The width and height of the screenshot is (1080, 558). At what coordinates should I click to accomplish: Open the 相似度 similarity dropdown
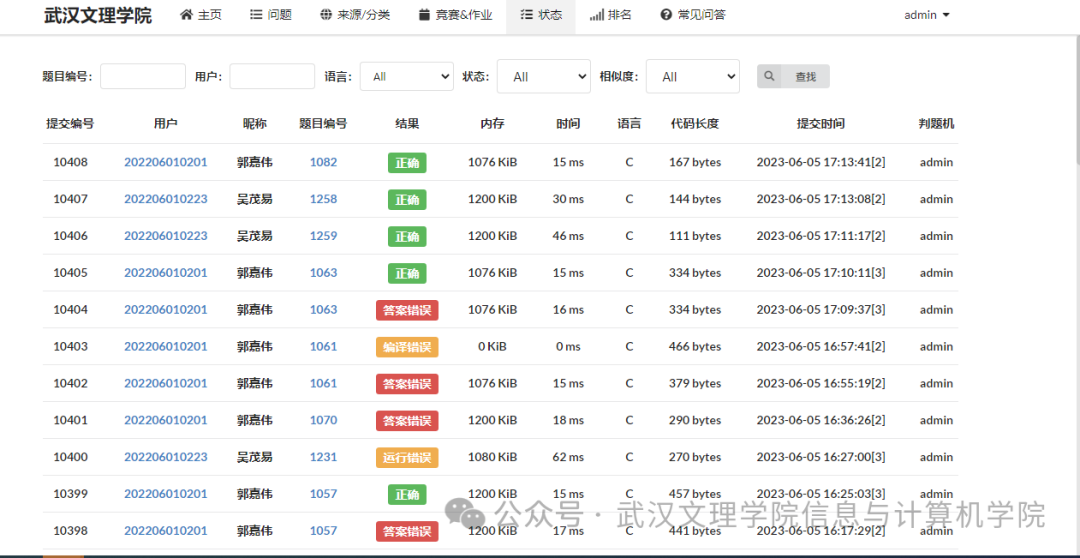pos(692,77)
